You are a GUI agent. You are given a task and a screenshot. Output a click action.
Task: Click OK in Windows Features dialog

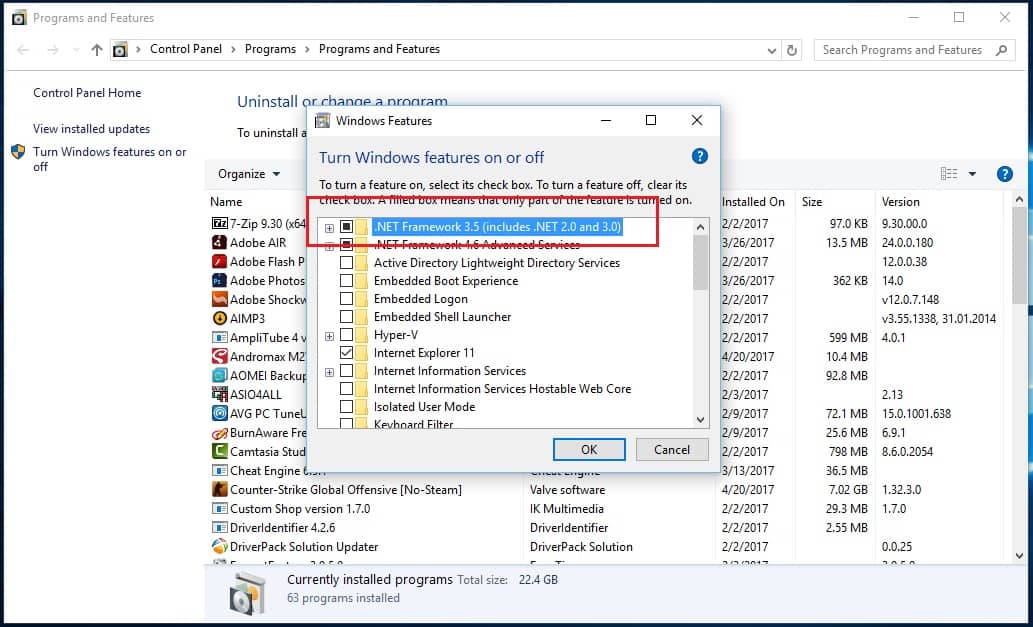(589, 450)
